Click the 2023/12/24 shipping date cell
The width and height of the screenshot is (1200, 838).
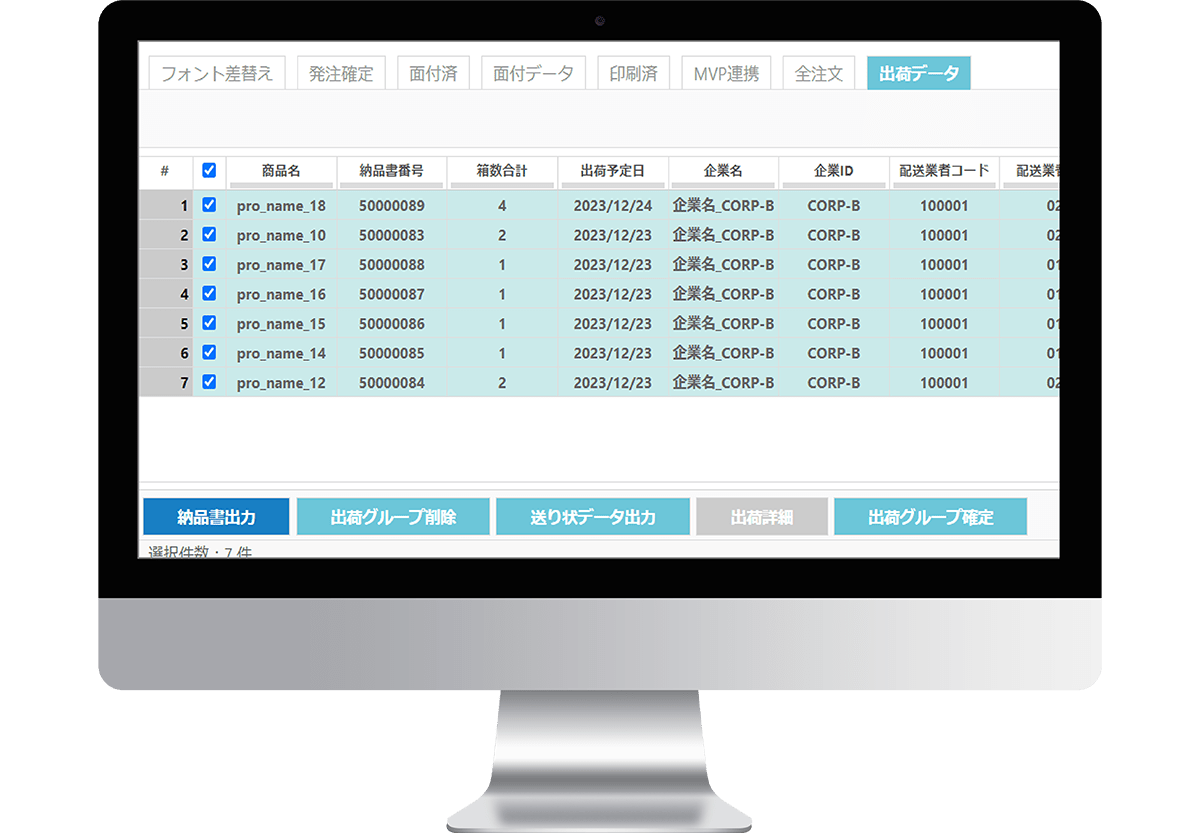[x=612, y=206]
